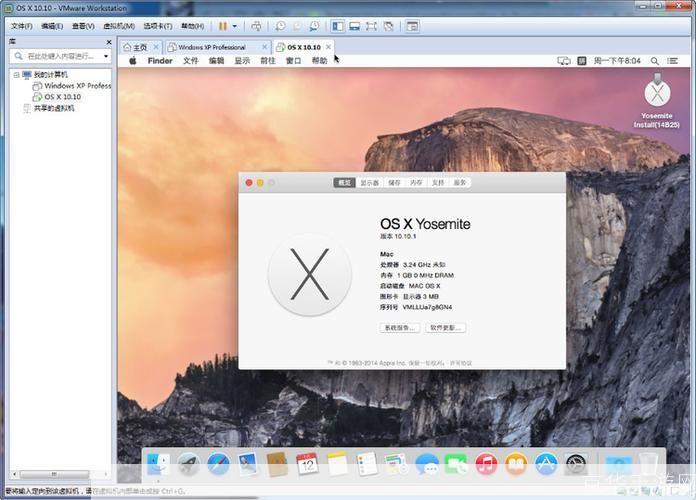
Task: Open Notification Center list icon
Action: pyautogui.click(x=672, y=61)
